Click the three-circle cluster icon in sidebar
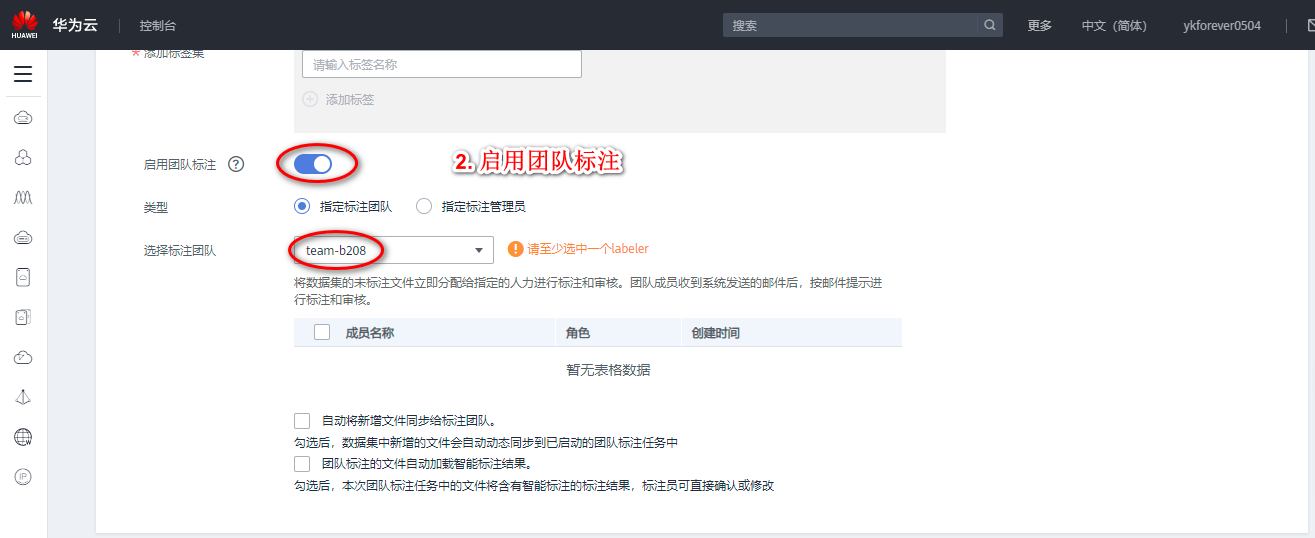Image resolution: width=1315 pixels, height=538 pixels. [x=23, y=157]
